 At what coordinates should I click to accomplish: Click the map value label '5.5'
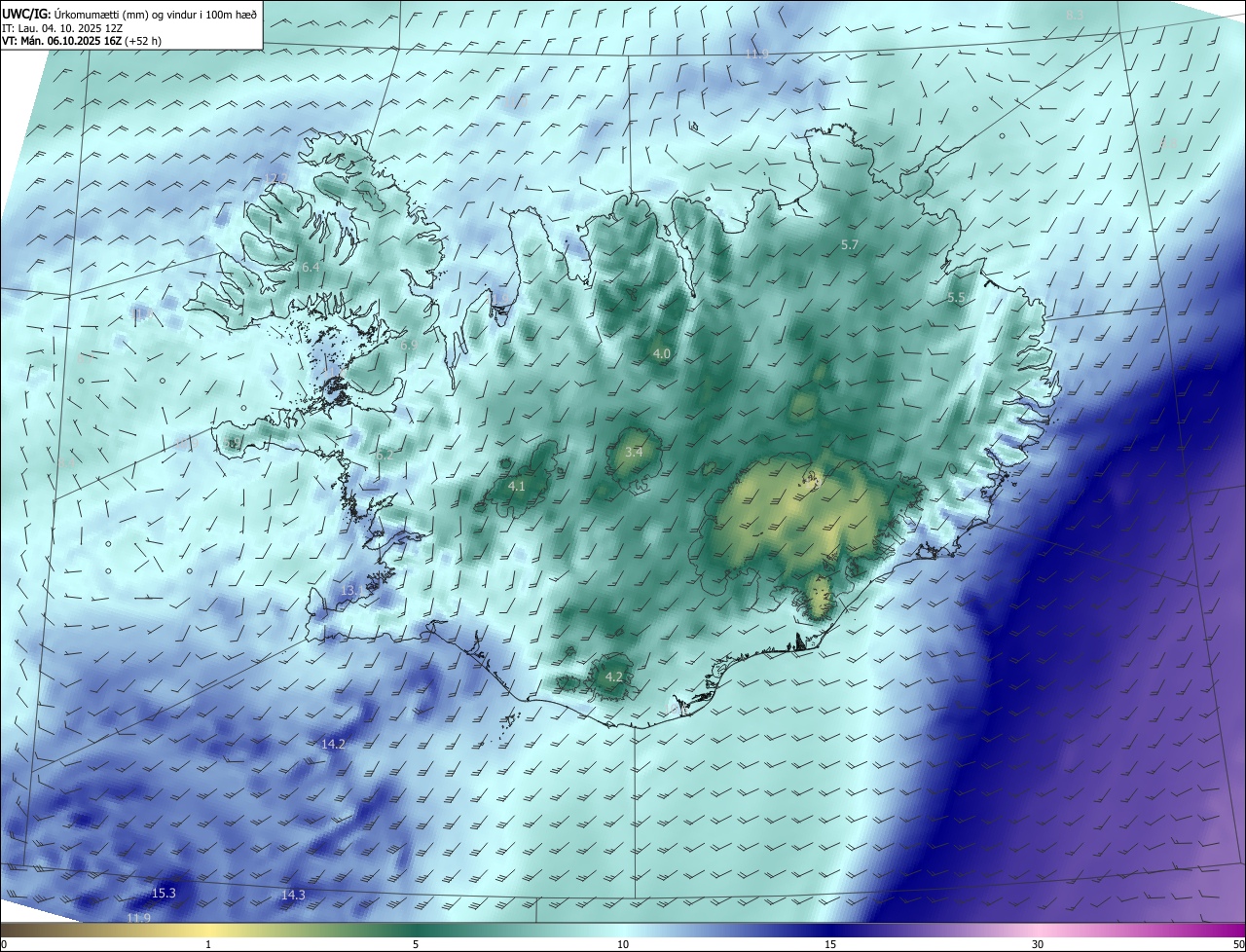click(956, 298)
